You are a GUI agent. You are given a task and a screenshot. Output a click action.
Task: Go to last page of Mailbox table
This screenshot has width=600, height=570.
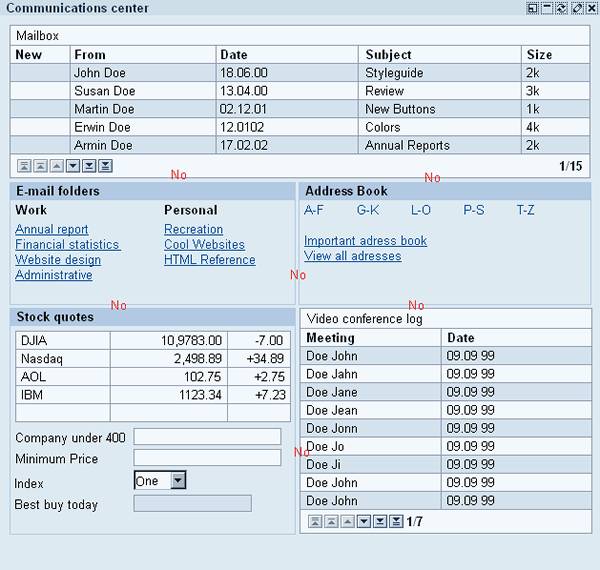point(106,166)
